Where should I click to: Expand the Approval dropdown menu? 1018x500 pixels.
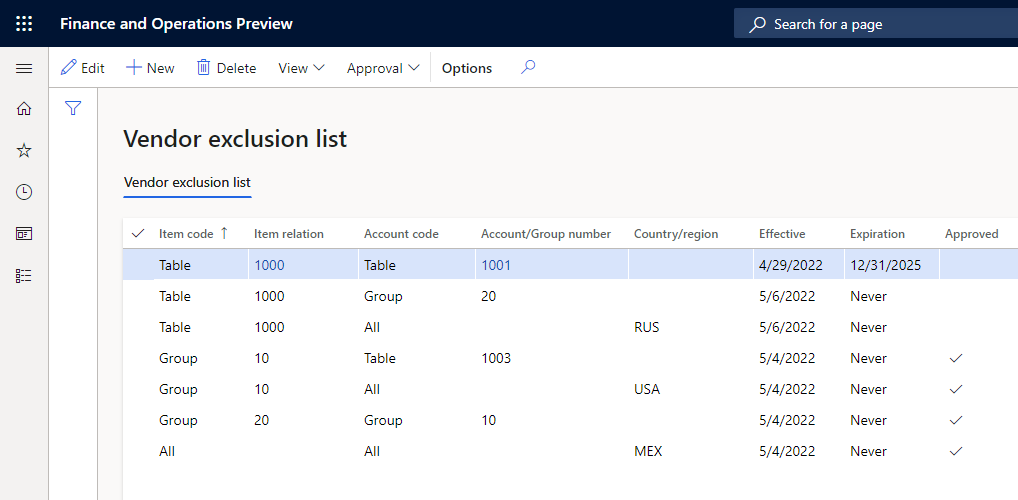coord(382,68)
